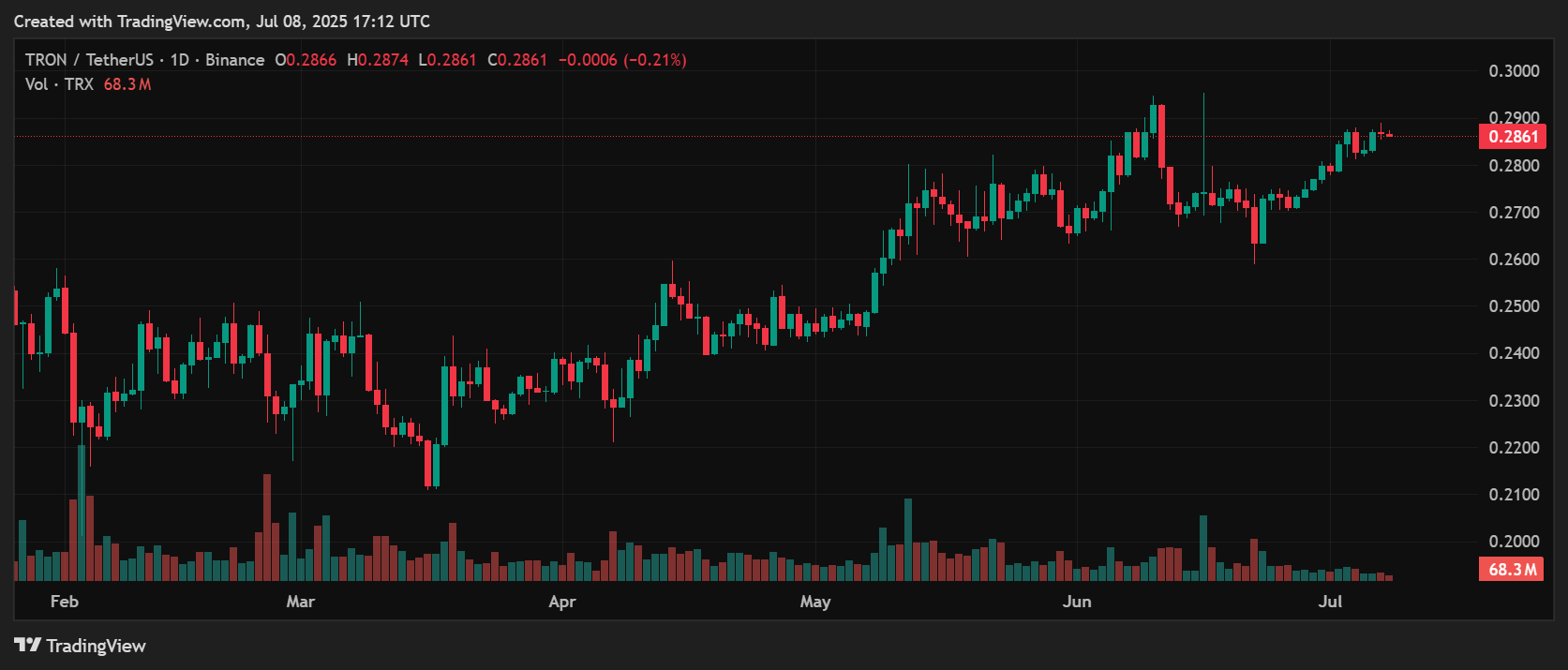Select the TRON / TetherUS symbol title
The width and height of the screenshot is (1568, 670).
[x=89, y=60]
